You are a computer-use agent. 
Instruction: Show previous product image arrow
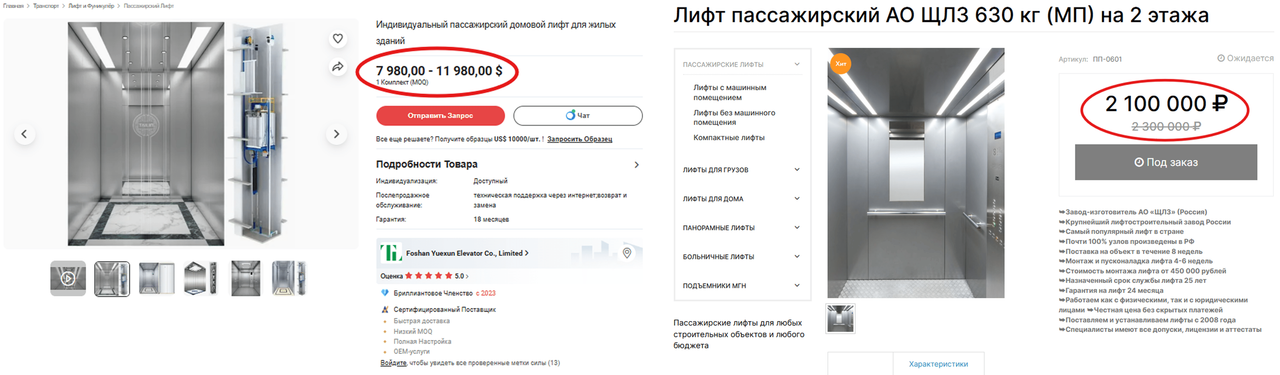coord(26,134)
